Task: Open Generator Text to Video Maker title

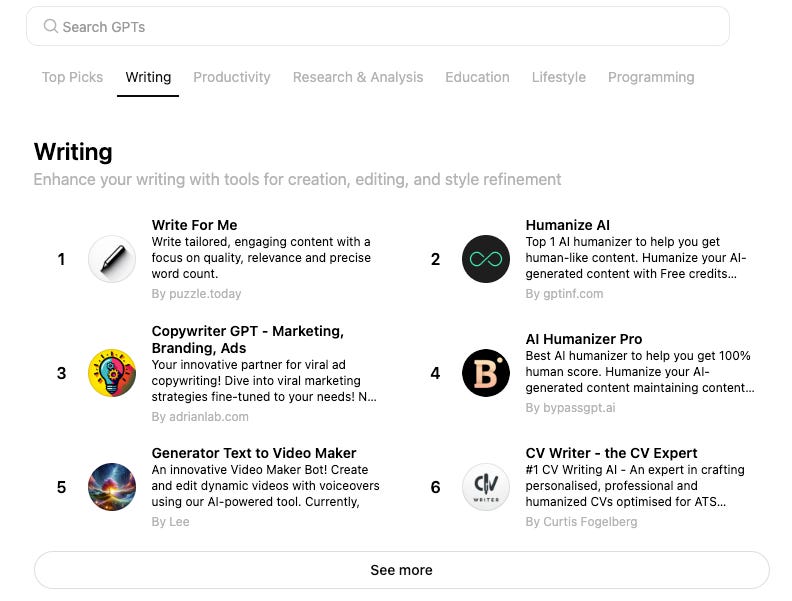Action: pos(254,453)
